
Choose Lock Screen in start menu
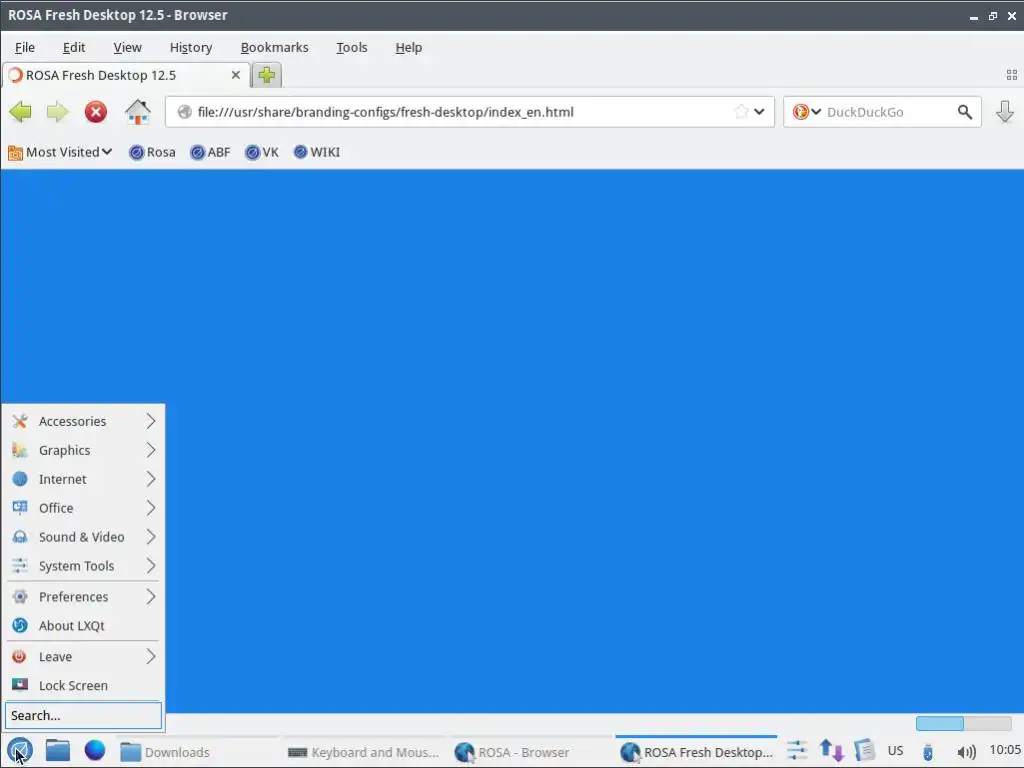tap(84, 686)
